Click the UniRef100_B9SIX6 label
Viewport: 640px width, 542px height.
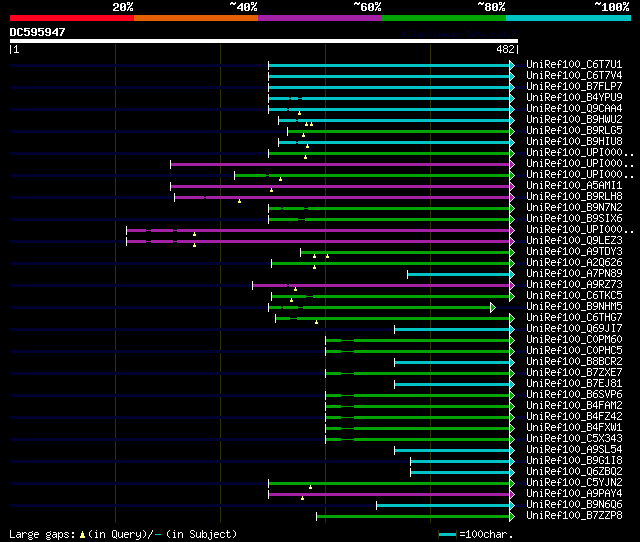(574, 219)
